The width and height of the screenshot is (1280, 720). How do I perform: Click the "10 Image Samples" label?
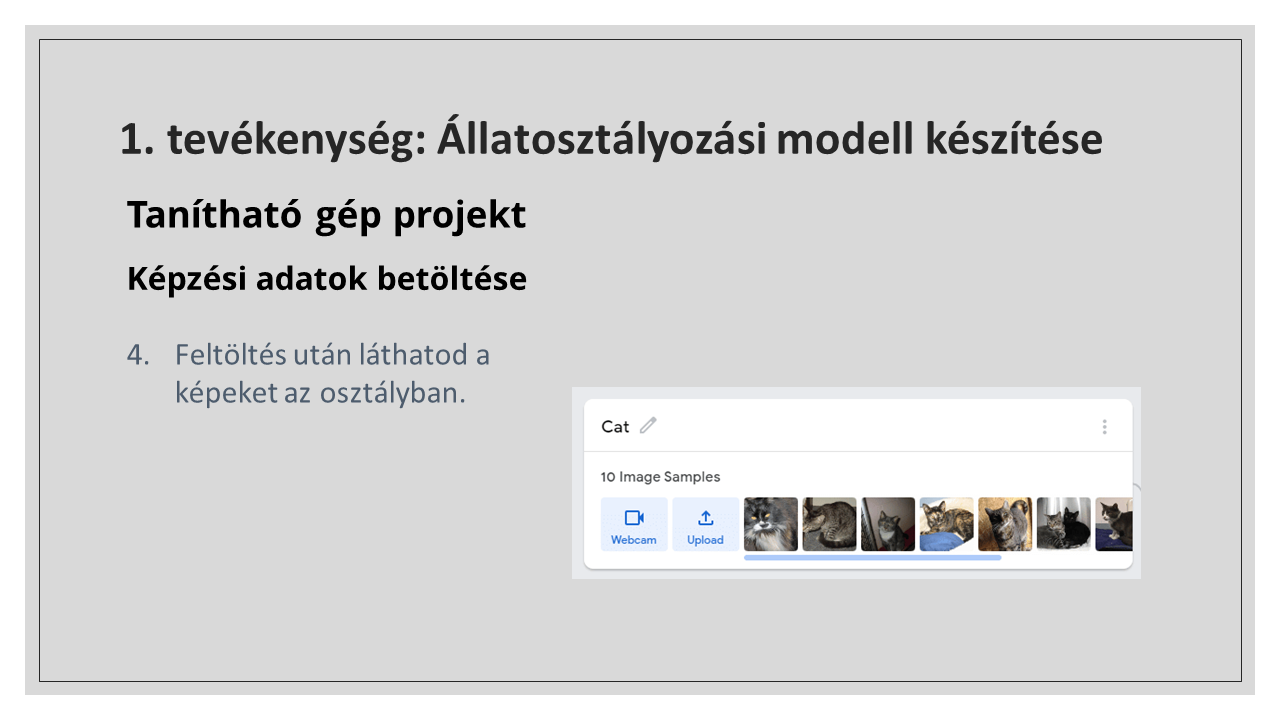click(660, 477)
